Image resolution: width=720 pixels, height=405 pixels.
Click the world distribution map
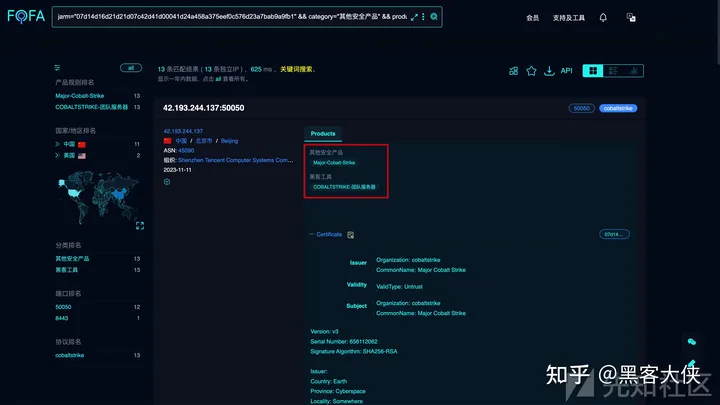(x=98, y=197)
